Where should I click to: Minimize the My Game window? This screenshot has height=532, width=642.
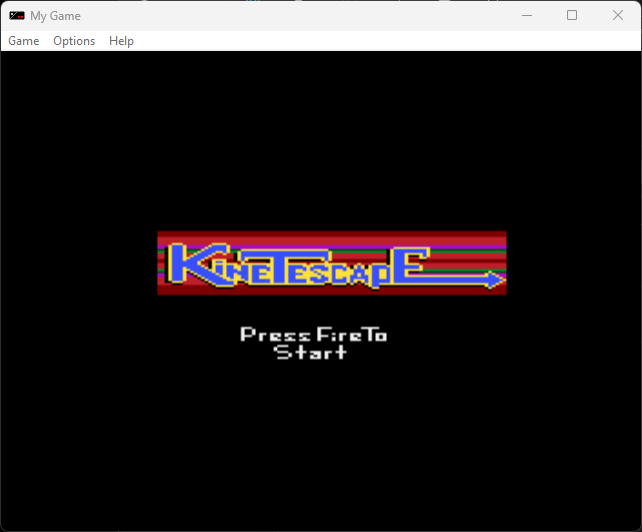(526, 16)
